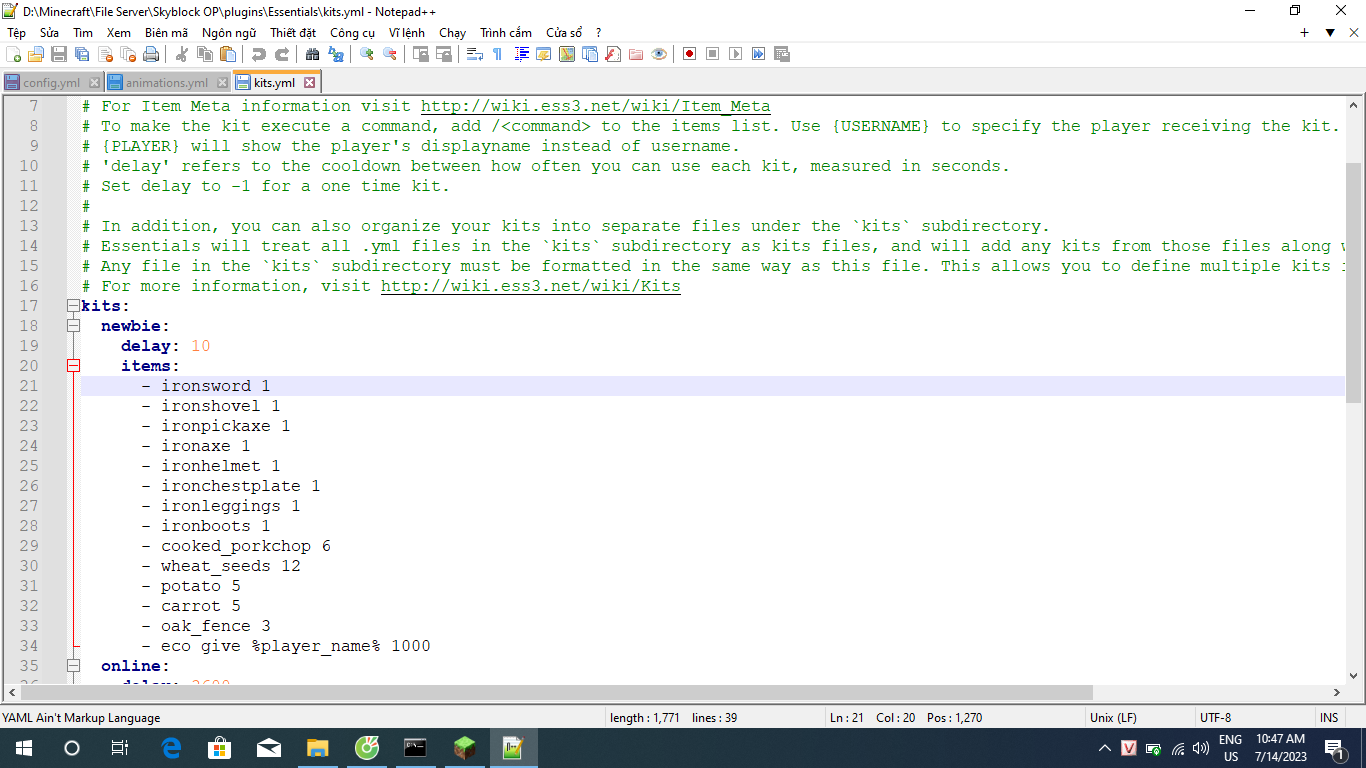Screen dimensions: 1366x768
Task: Collapse the newbie: fold marker
Action: 73,326
